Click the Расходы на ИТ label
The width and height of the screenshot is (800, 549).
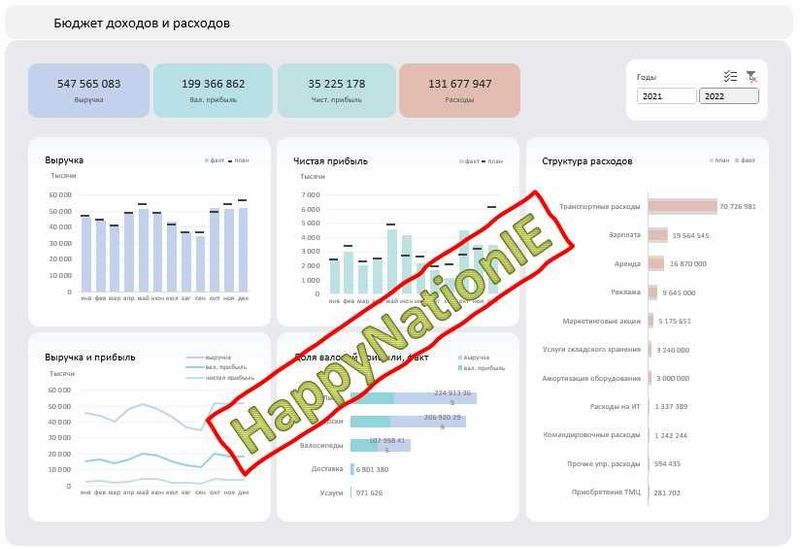(x=615, y=407)
